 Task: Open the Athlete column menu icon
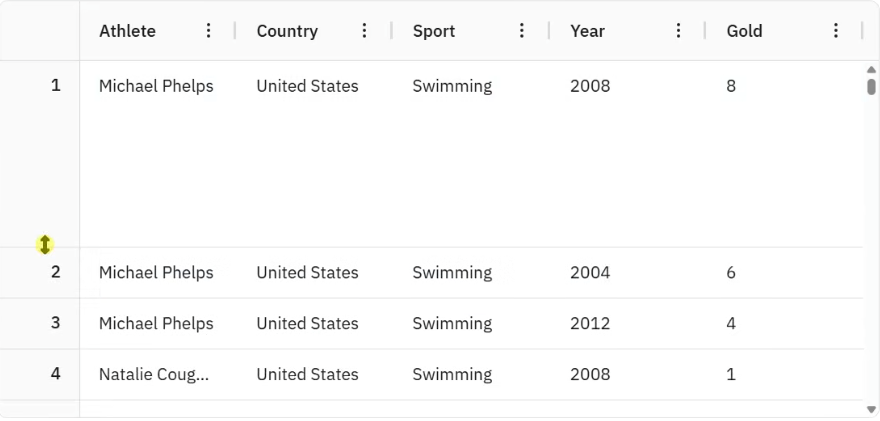pos(208,31)
